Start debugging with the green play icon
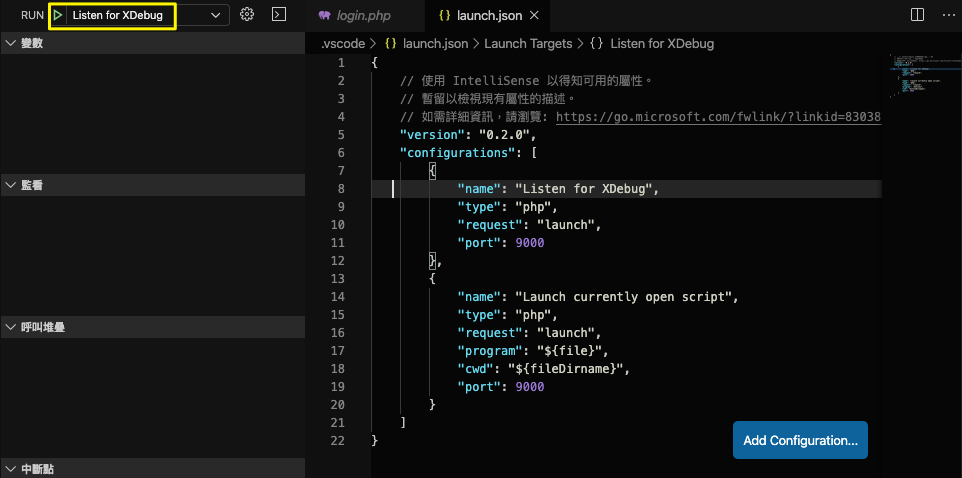This screenshot has width=962, height=478. 58,15
